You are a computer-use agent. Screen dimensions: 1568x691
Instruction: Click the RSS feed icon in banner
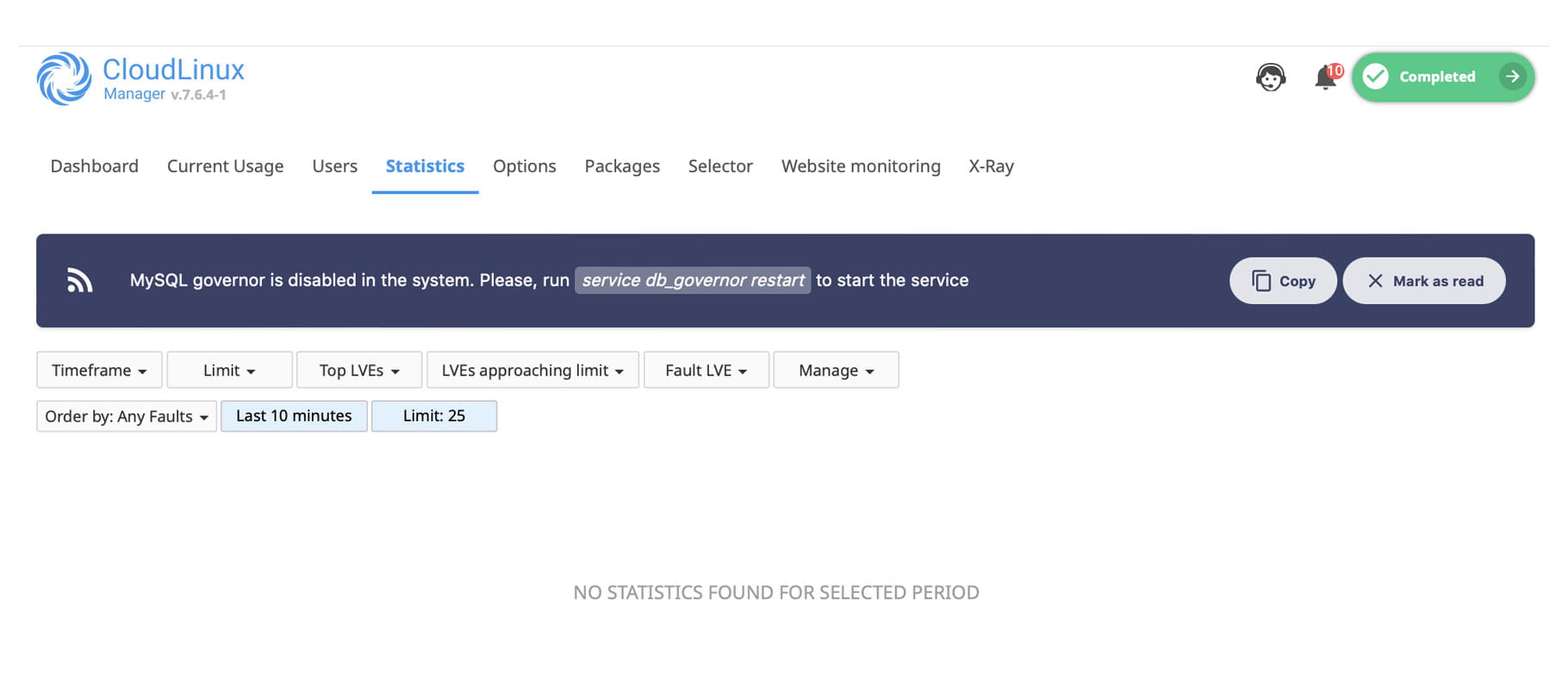click(80, 281)
